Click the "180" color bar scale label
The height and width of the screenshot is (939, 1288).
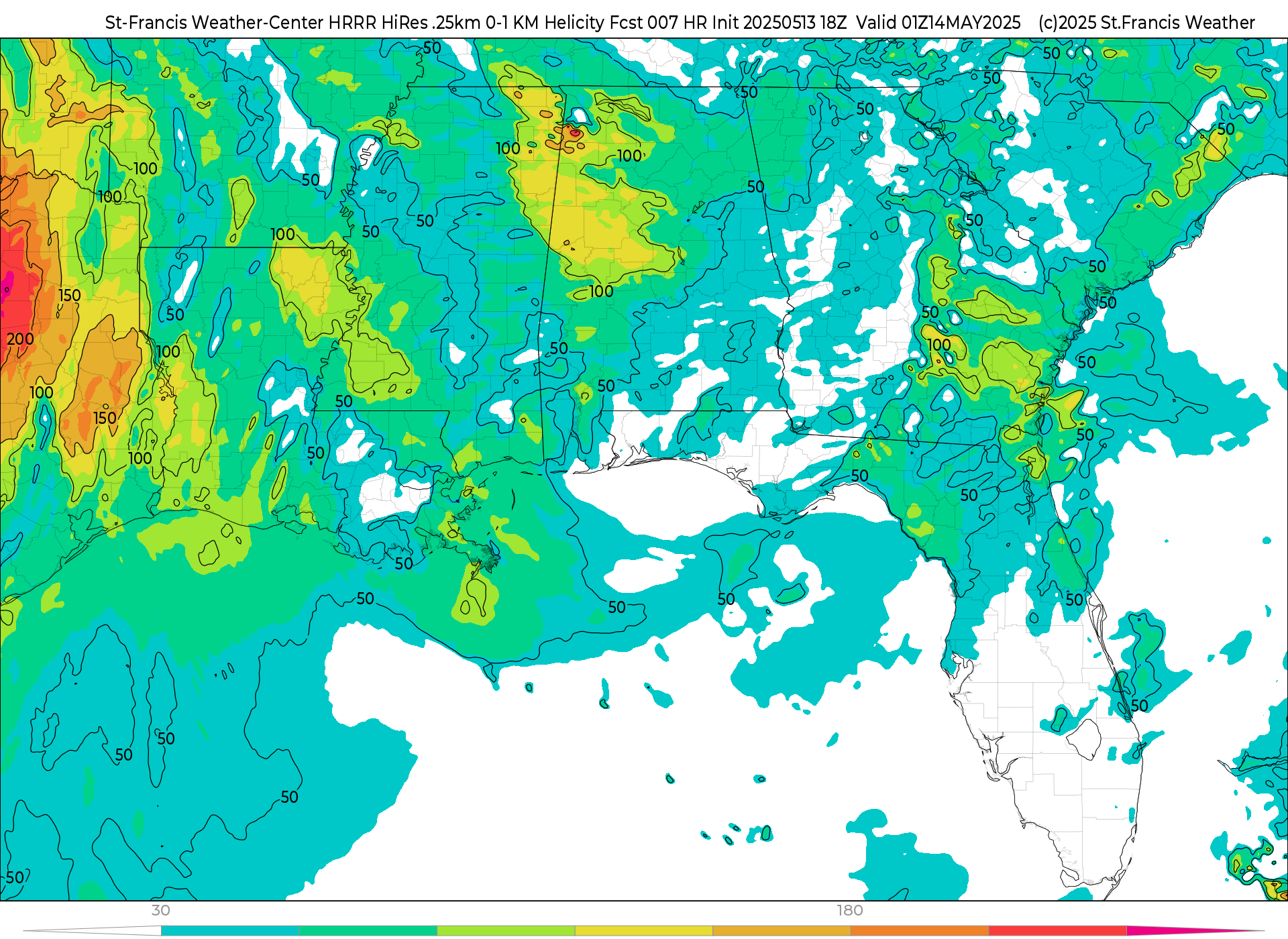click(850, 910)
